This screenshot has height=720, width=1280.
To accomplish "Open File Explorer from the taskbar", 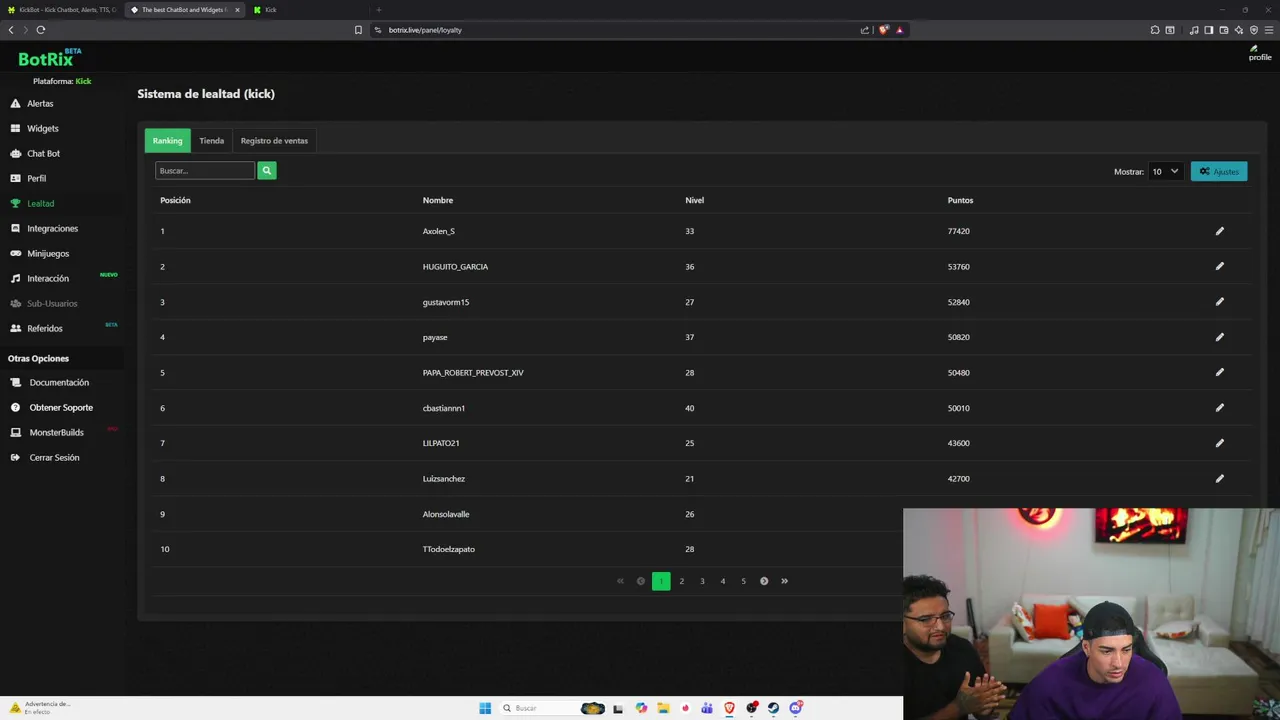I will pyautogui.click(x=663, y=708).
